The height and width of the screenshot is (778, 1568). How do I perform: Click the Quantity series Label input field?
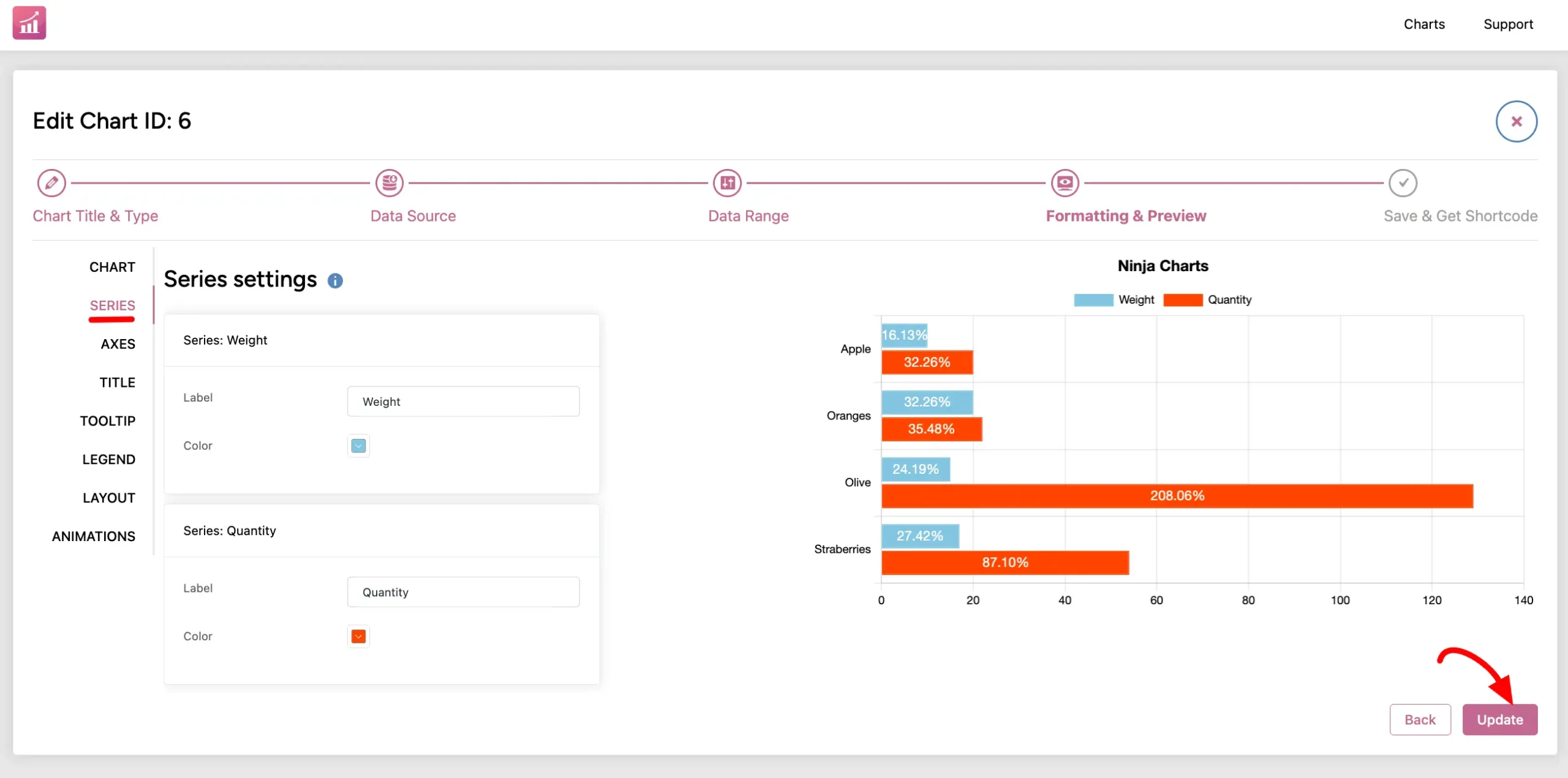tap(463, 592)
